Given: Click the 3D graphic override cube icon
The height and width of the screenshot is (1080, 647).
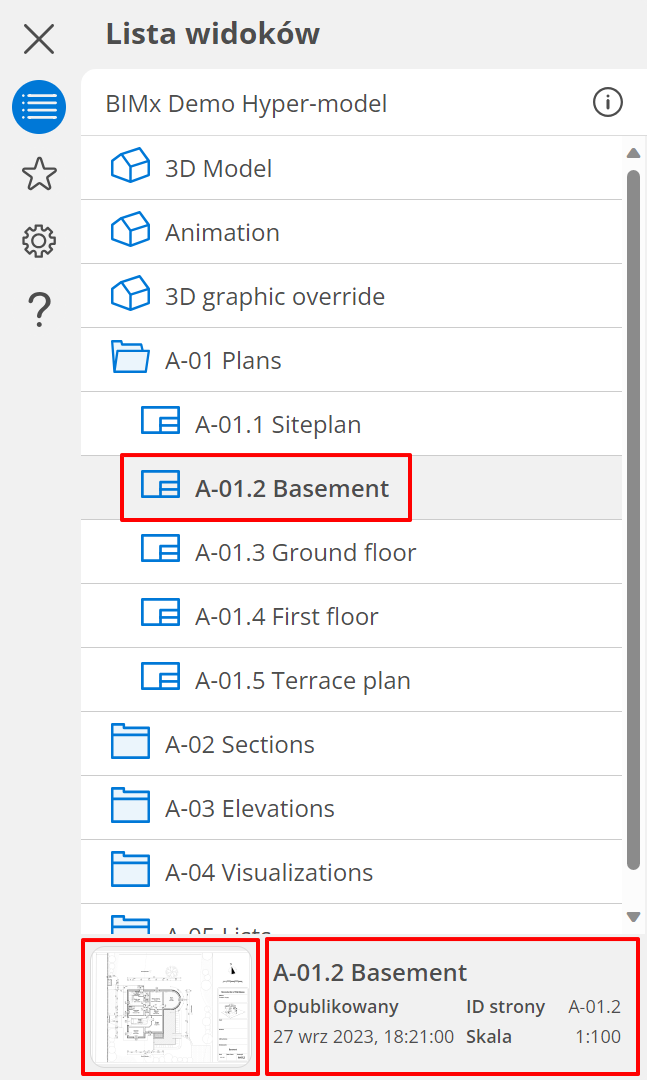Looking at the screenshot, I should tap(130, 296).
